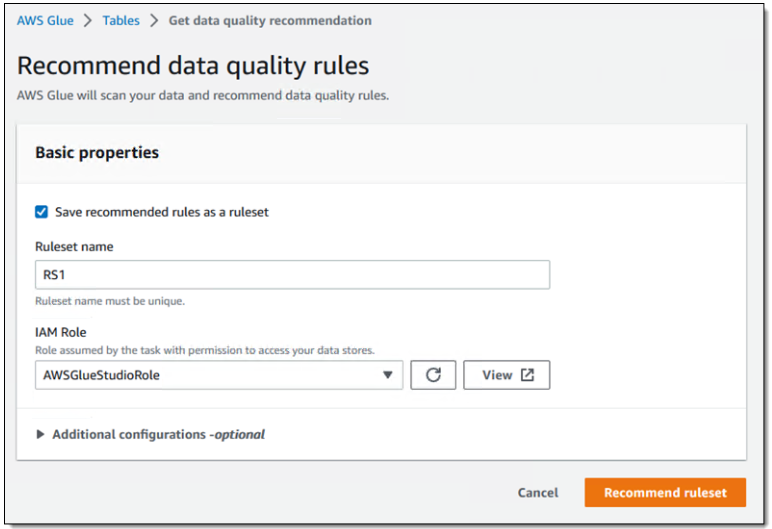Screen dimensions: 772x529
Task: Click 'Get data quality recommendation' breadcrumb item
Action: pyautogui.click(x=270, y=21)
